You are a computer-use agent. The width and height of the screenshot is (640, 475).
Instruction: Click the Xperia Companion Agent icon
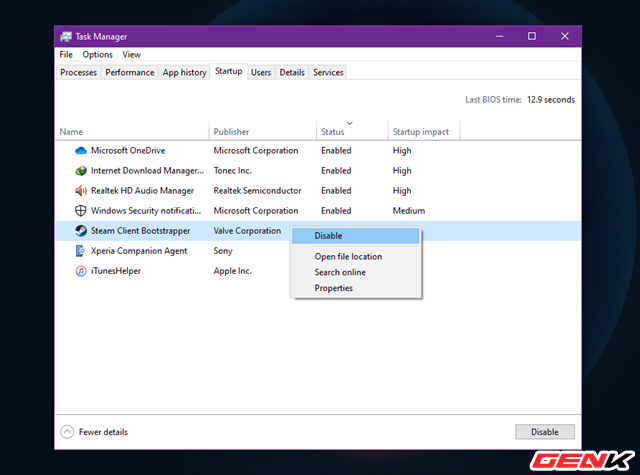coord(81,251)
